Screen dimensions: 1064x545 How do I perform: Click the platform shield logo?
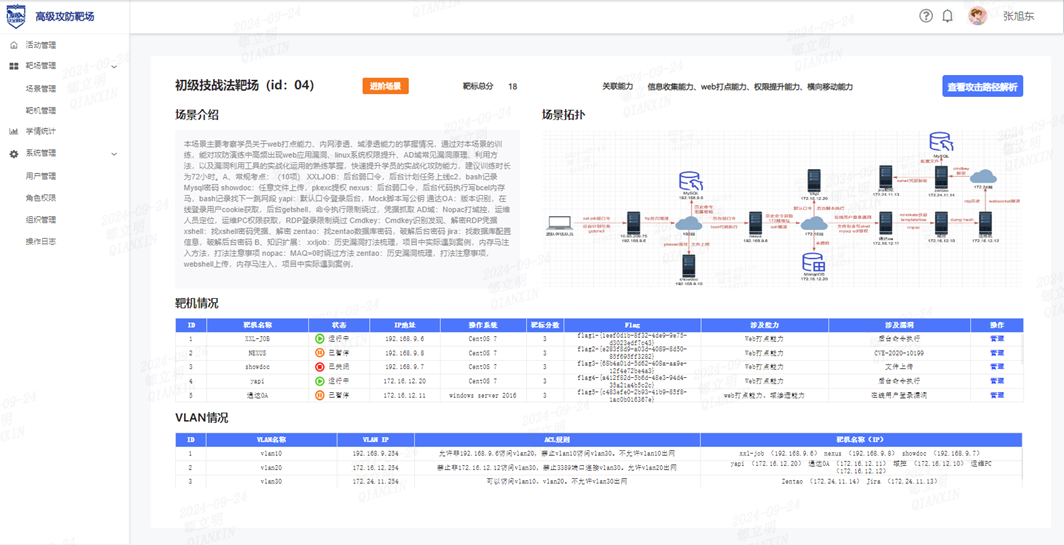click(16, 16)
